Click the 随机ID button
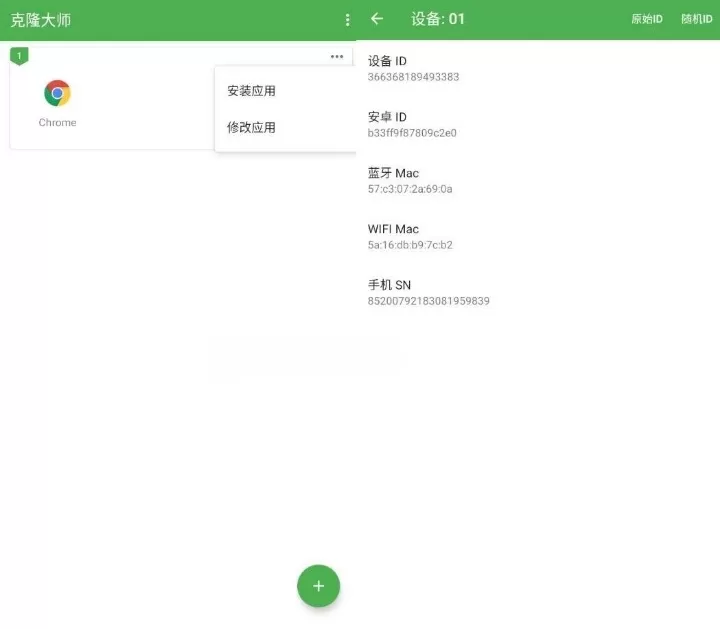Viewport: 720px width, 629px height. pos(697,19)
